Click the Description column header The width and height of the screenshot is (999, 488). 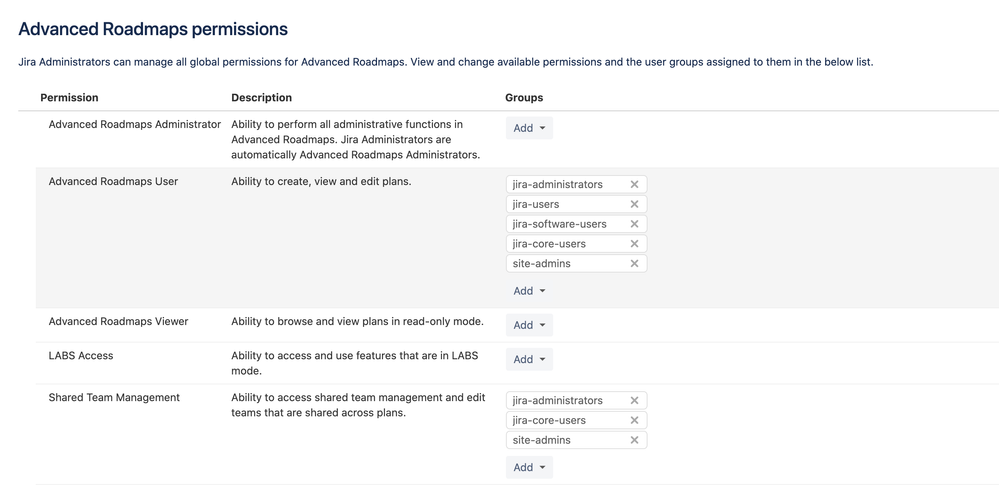click(261, 98)
